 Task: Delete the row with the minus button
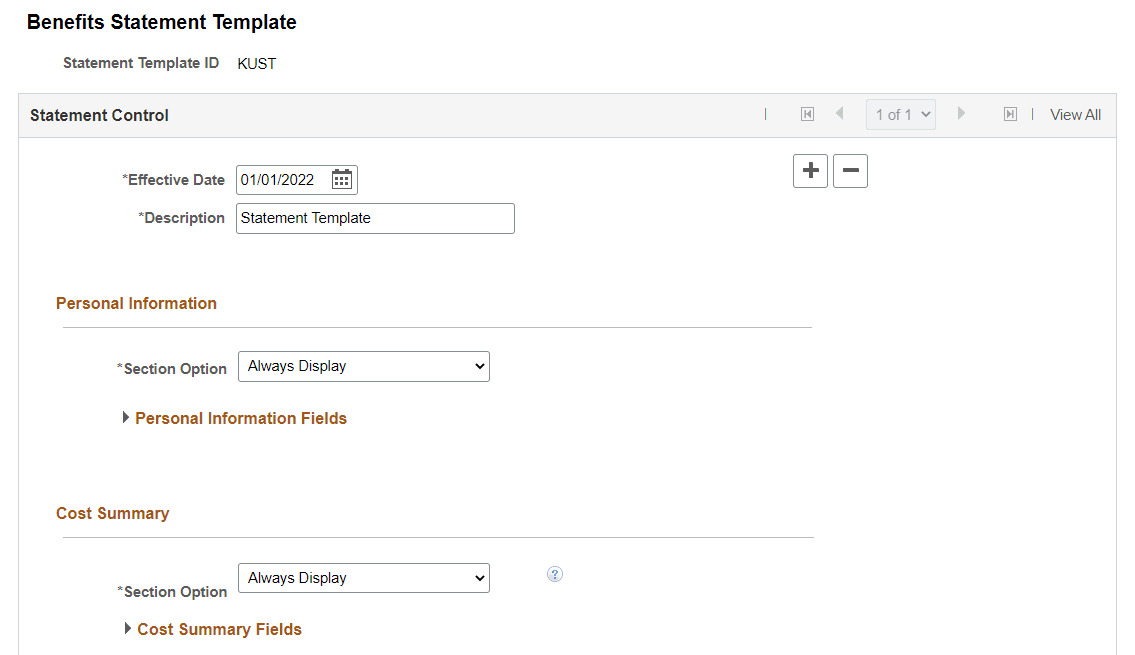click(x=850, y=171)
